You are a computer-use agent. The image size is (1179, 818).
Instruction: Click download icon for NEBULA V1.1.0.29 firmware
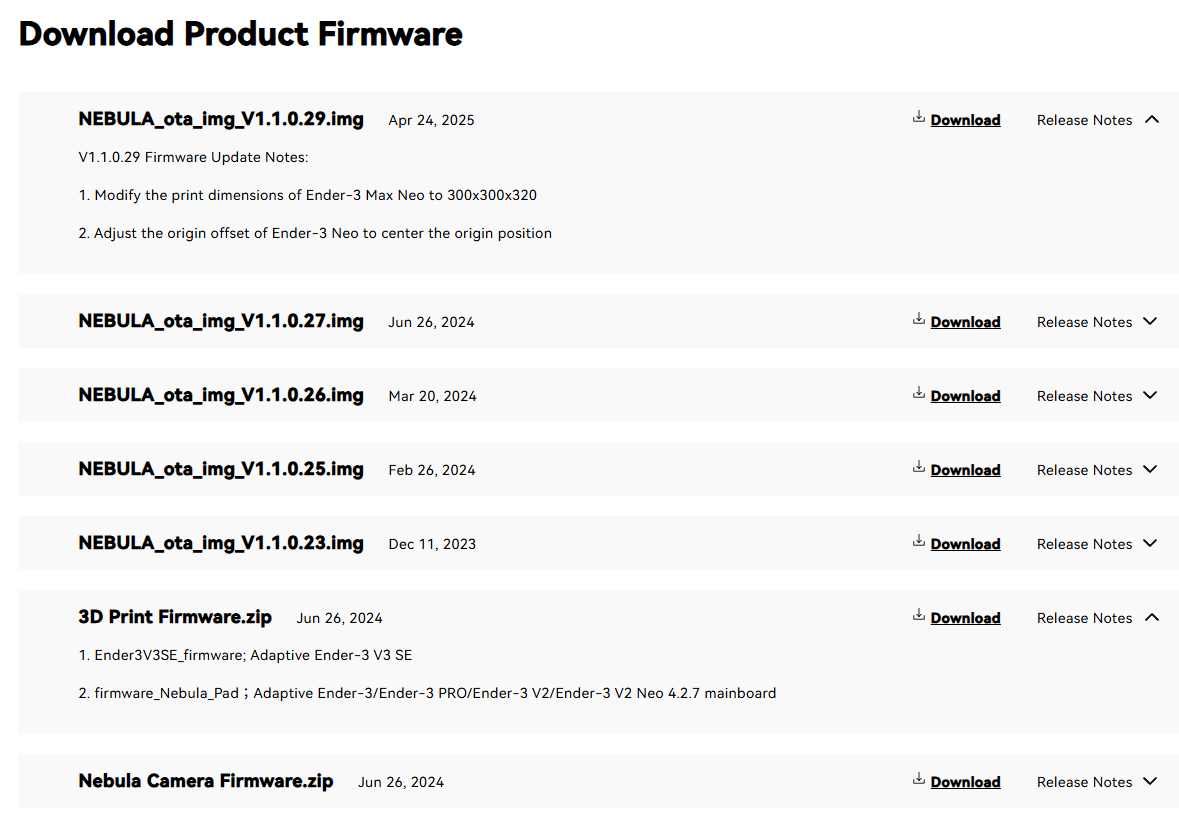(918, 117)
